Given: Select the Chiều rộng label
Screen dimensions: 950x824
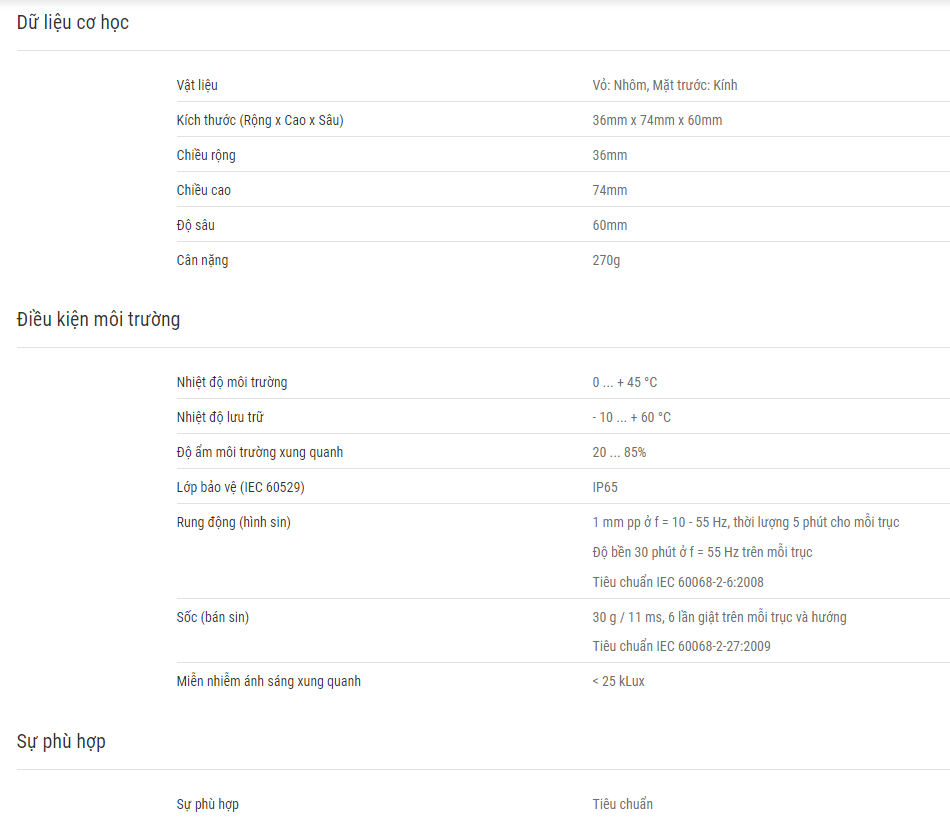Looking at the screenshot, I should pos(206,156).
